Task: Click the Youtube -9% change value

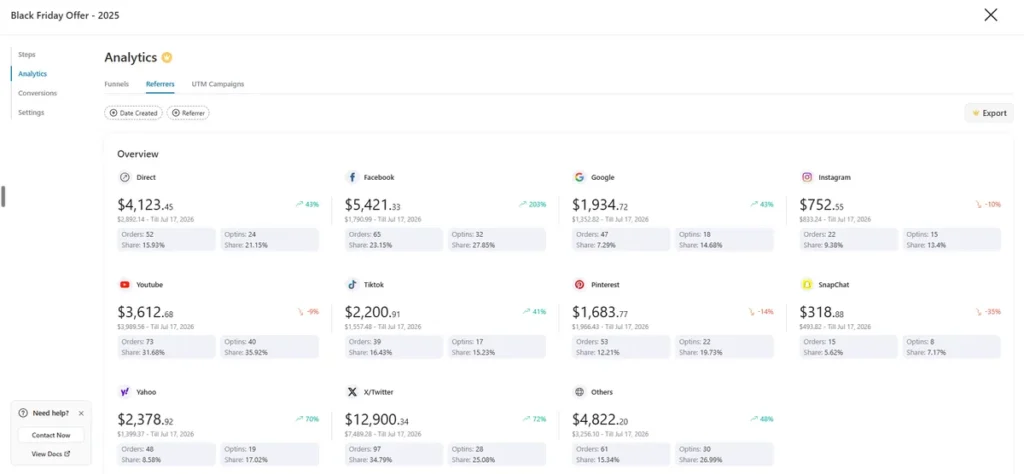Action: 313,312
